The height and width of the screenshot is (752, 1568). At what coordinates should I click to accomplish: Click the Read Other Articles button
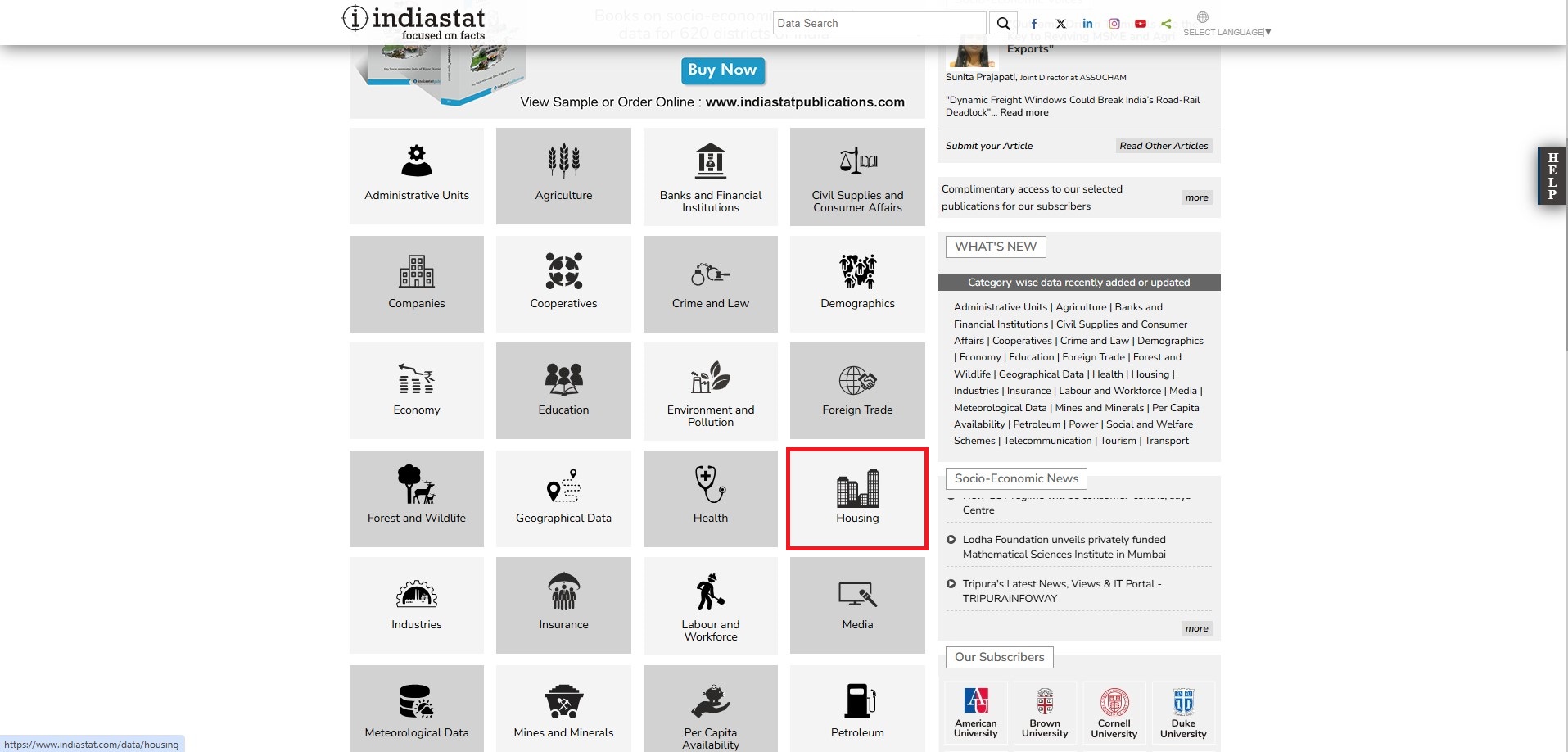(1163, 146)
